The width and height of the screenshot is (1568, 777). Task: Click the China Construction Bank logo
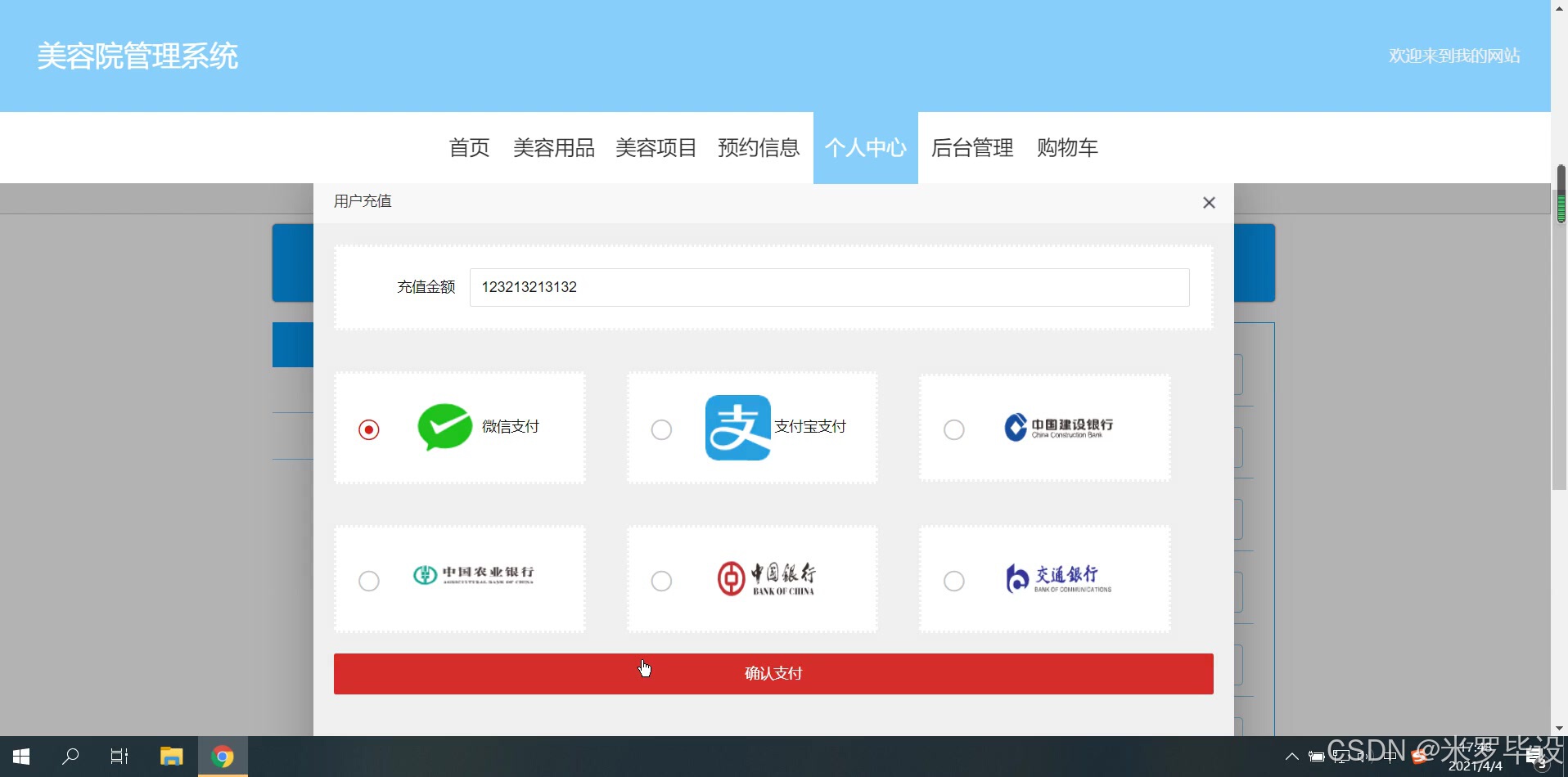pyautogui.click(x=1059, y=427)
